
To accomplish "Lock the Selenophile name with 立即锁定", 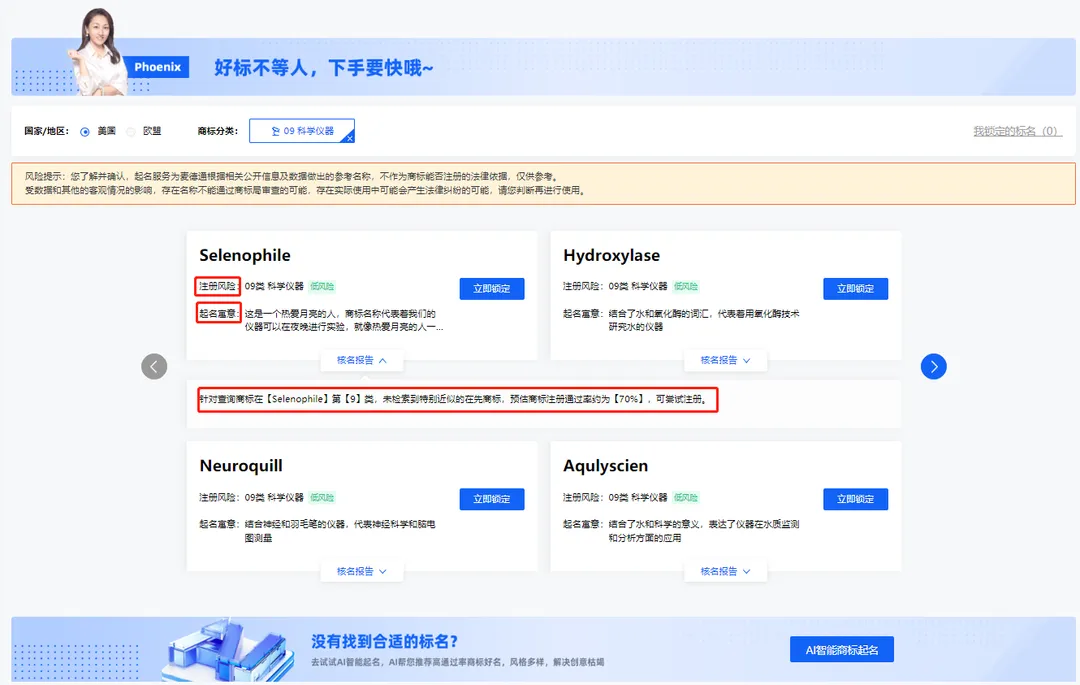I will tap(492, 288).
